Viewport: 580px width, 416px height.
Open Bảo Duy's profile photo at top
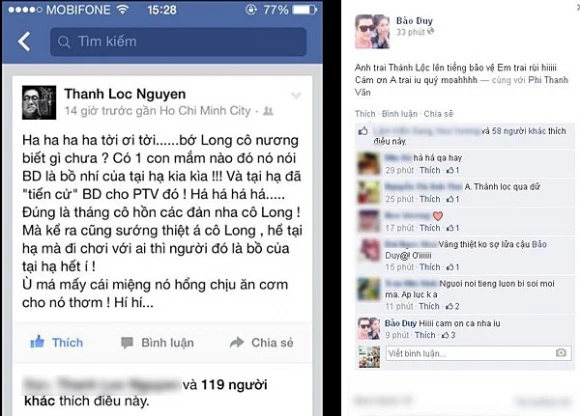pos(372,31)
